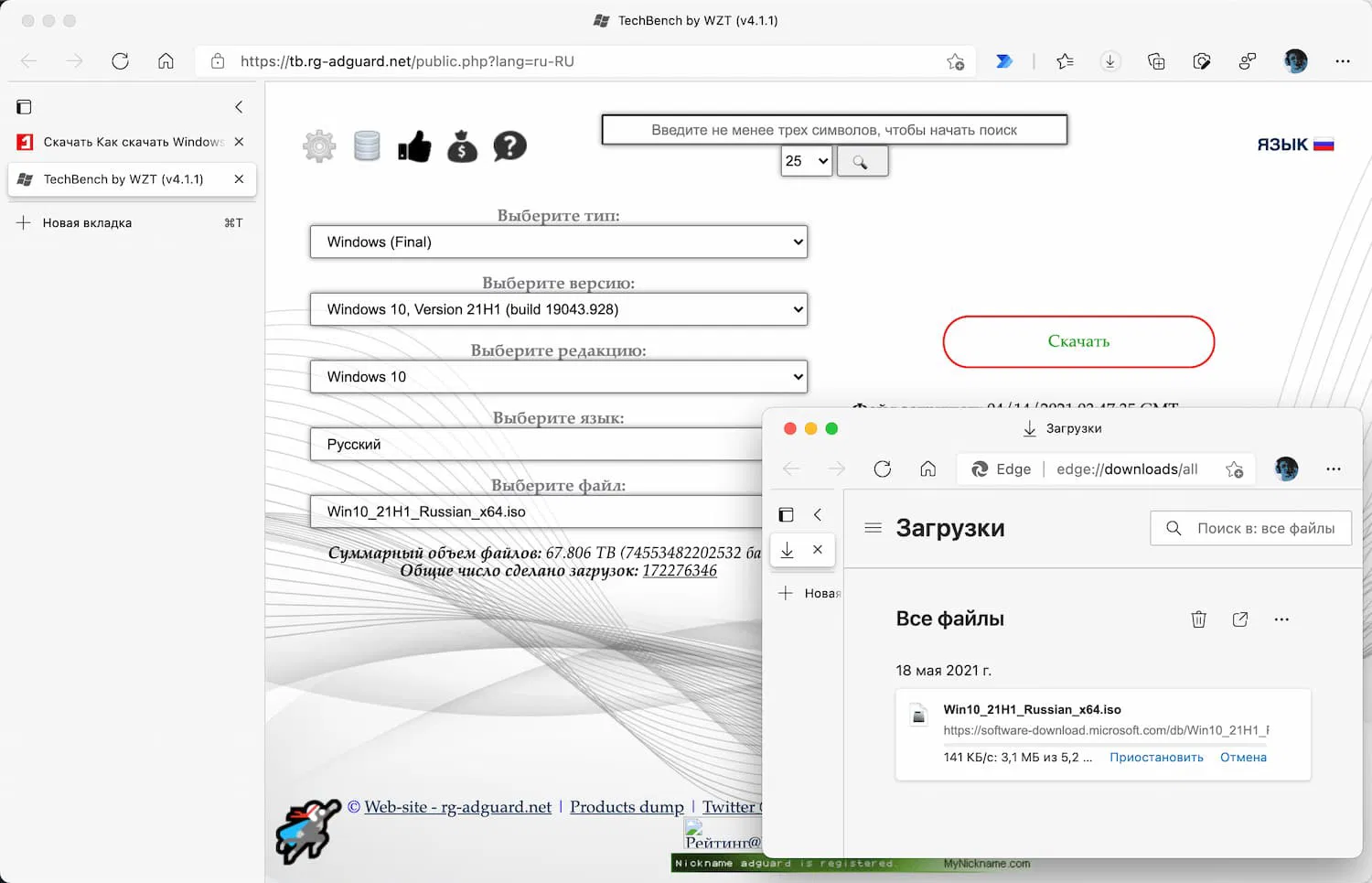Screen dimensions: 1372x883
Task: Change results count in the '25' dropdown
Action: pos(805,161)
